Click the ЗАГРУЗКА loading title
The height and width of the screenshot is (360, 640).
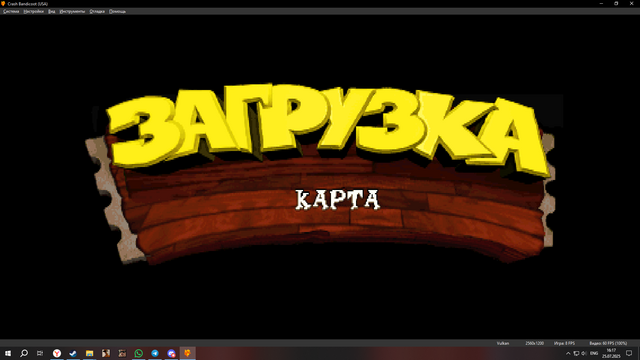click(x=329, y=131)
